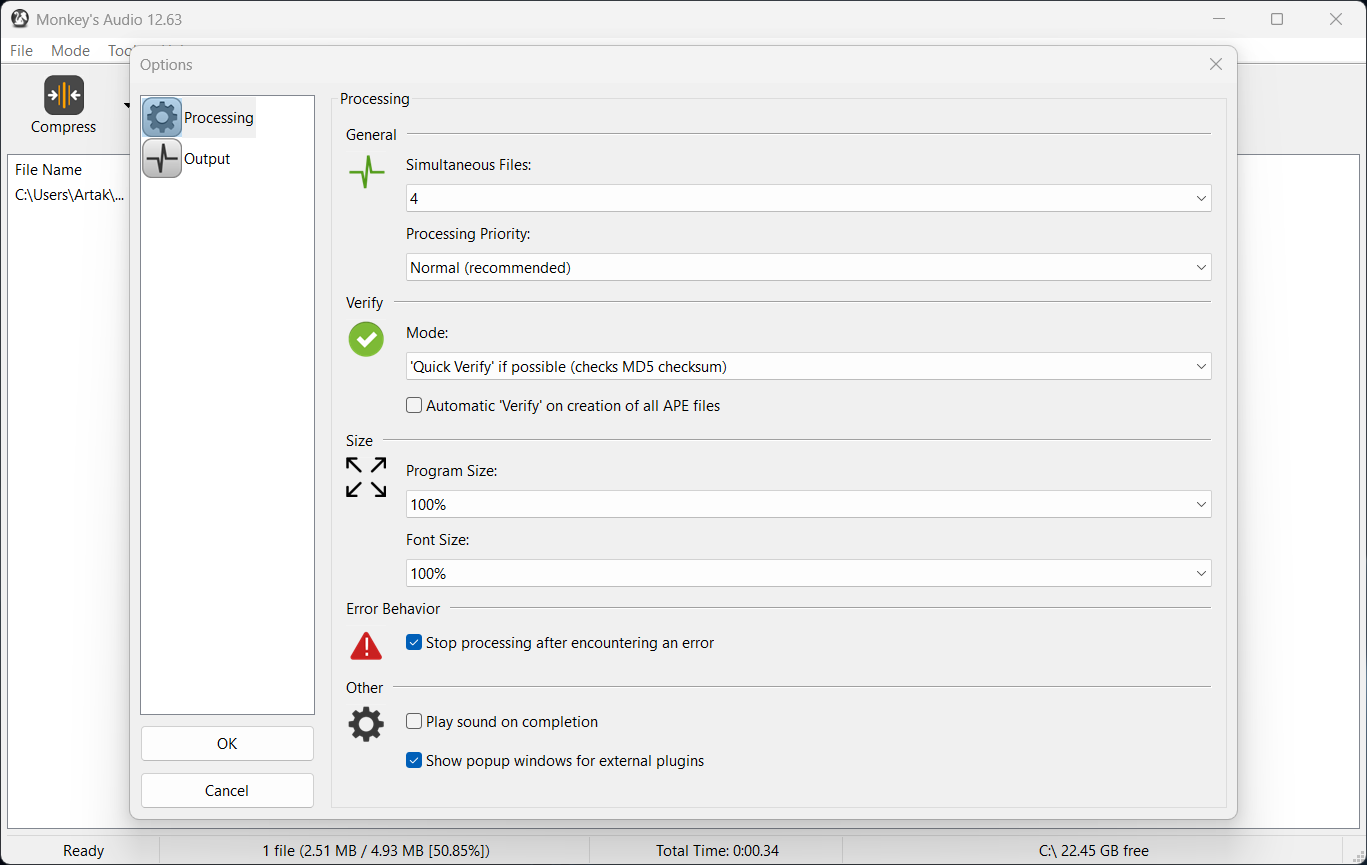
Task: Click the green pulse icon under General
Action: point(366,172)
